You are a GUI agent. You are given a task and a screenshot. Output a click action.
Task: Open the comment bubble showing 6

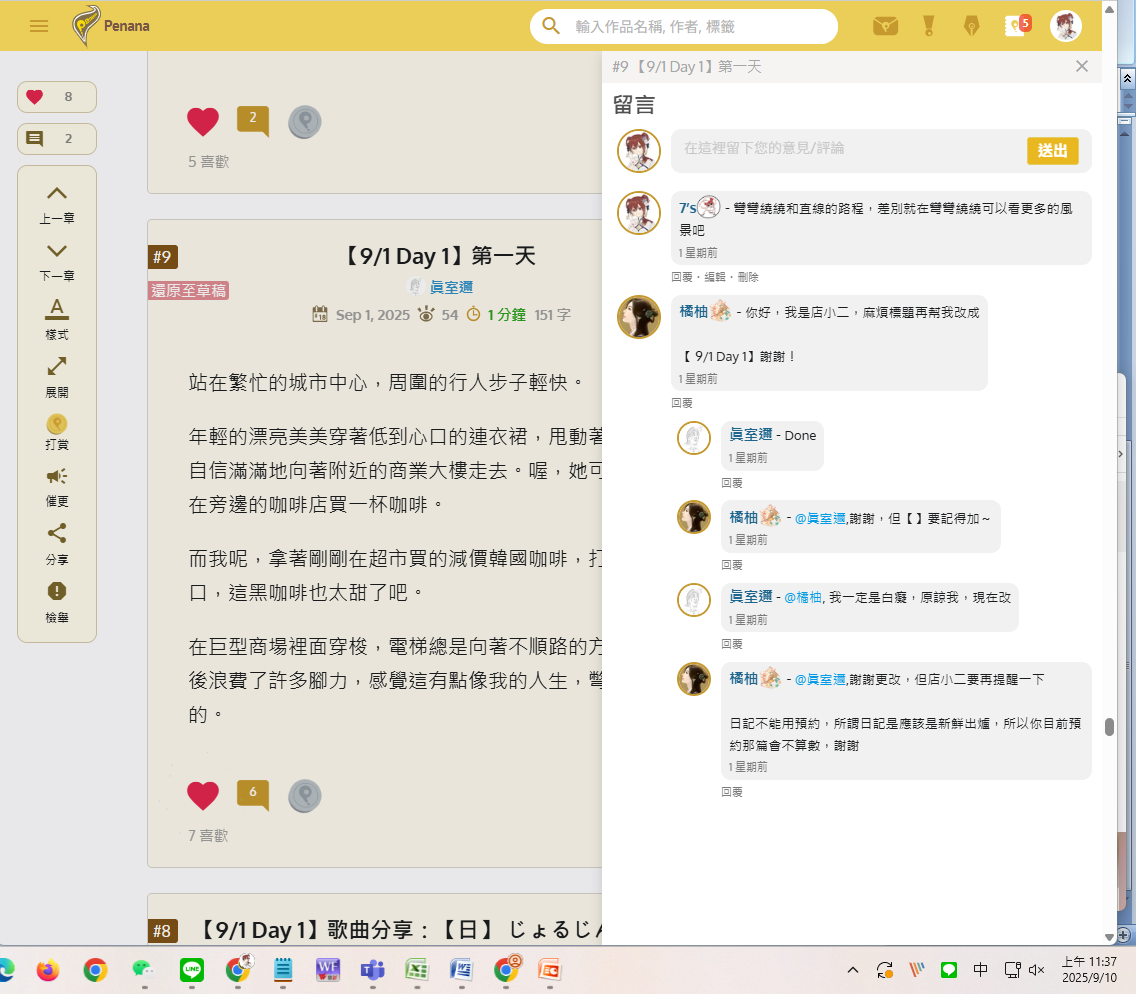pos(253,794)
